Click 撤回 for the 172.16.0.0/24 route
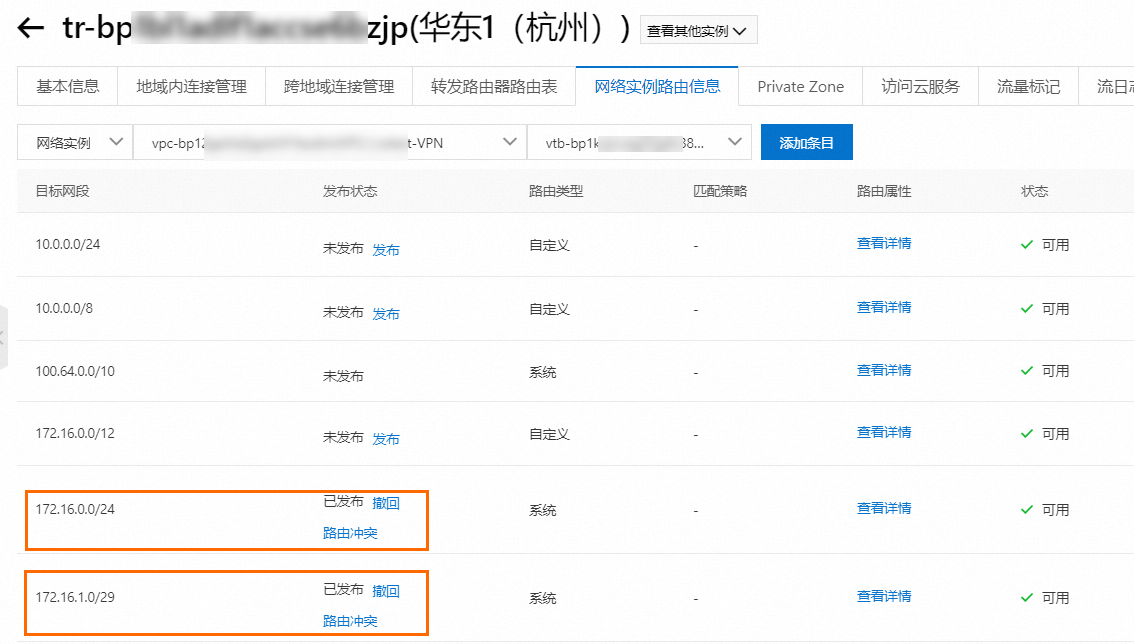Viewport: 1134px width, 644px height. pos(388,503)
